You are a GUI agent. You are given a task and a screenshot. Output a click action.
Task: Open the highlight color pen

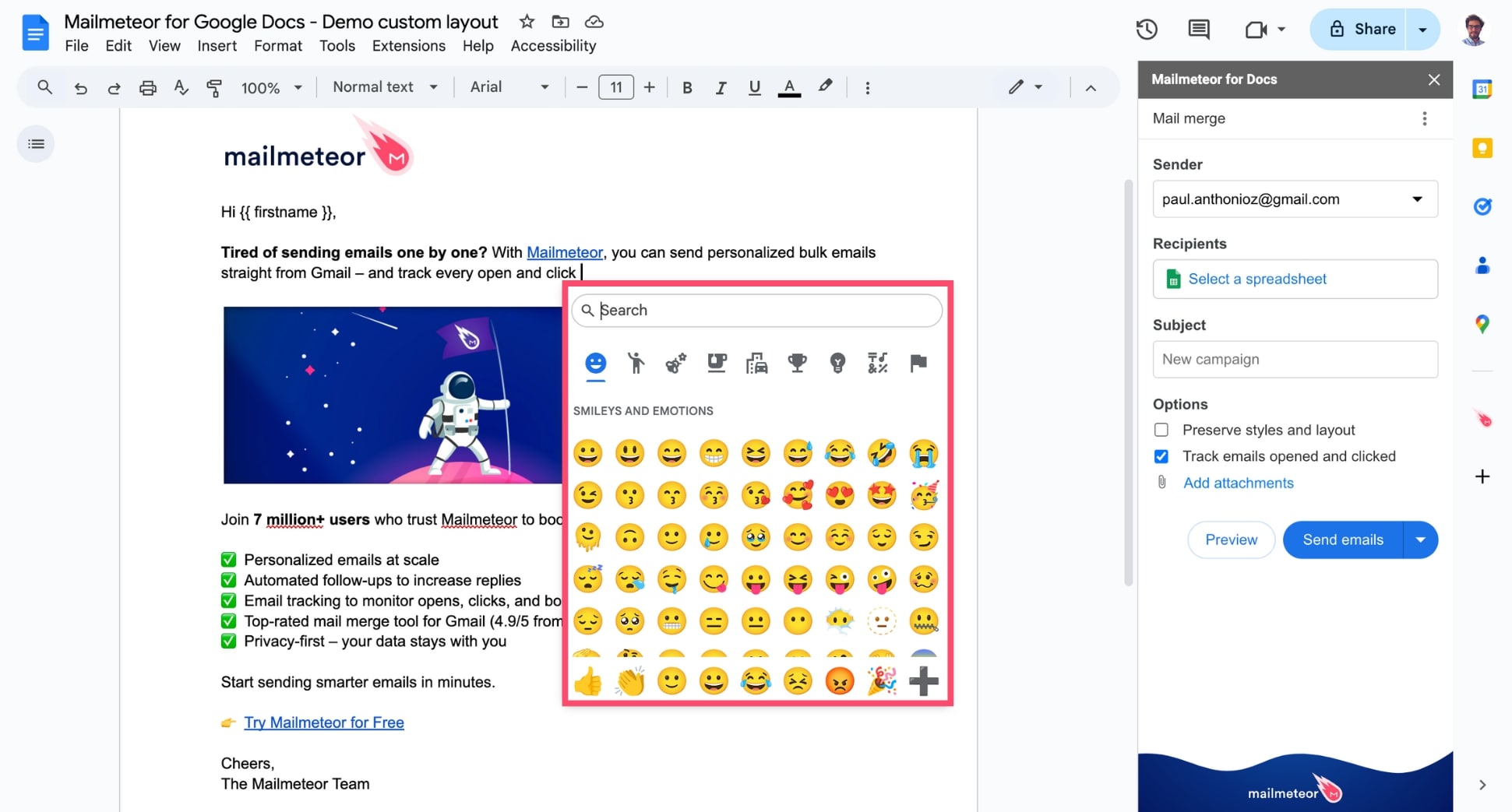[x=825, y=86]
